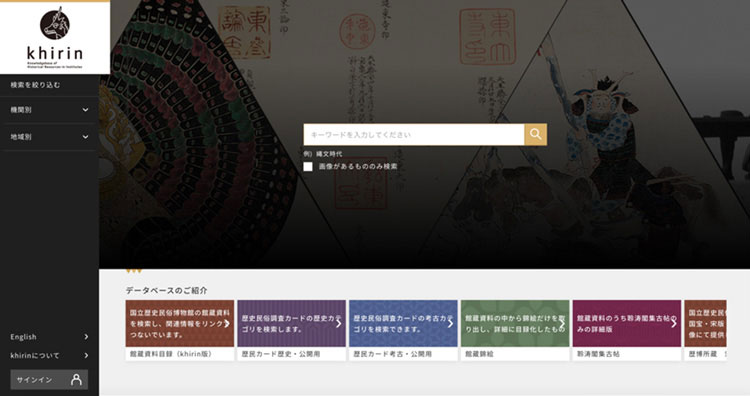Click arrow on blue 考古カテゴリ card
The height and width of the screenshot is (396, 750).
450,324
